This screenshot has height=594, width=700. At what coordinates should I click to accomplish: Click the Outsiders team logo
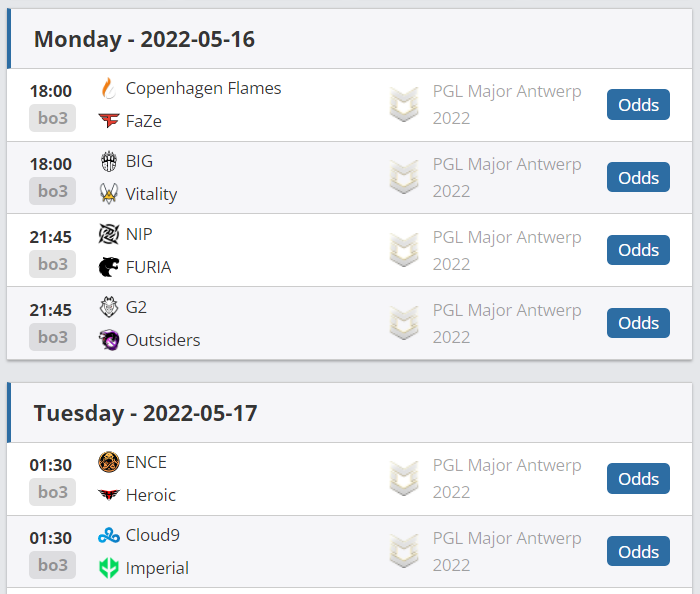tap(109, 340)
